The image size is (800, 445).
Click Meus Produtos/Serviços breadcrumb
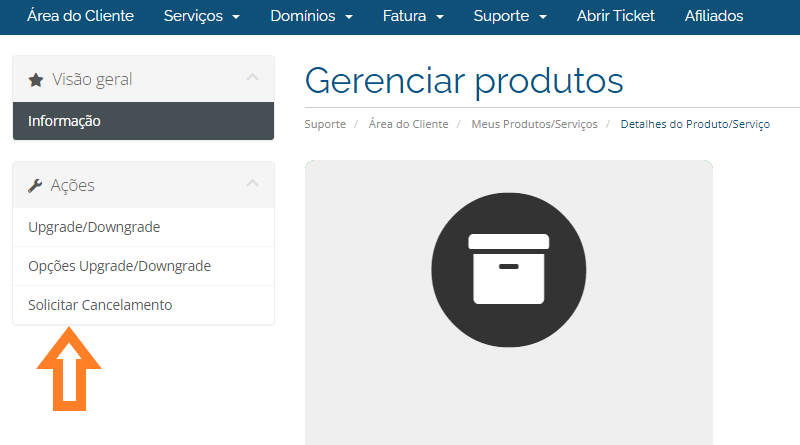coord(534,125)
